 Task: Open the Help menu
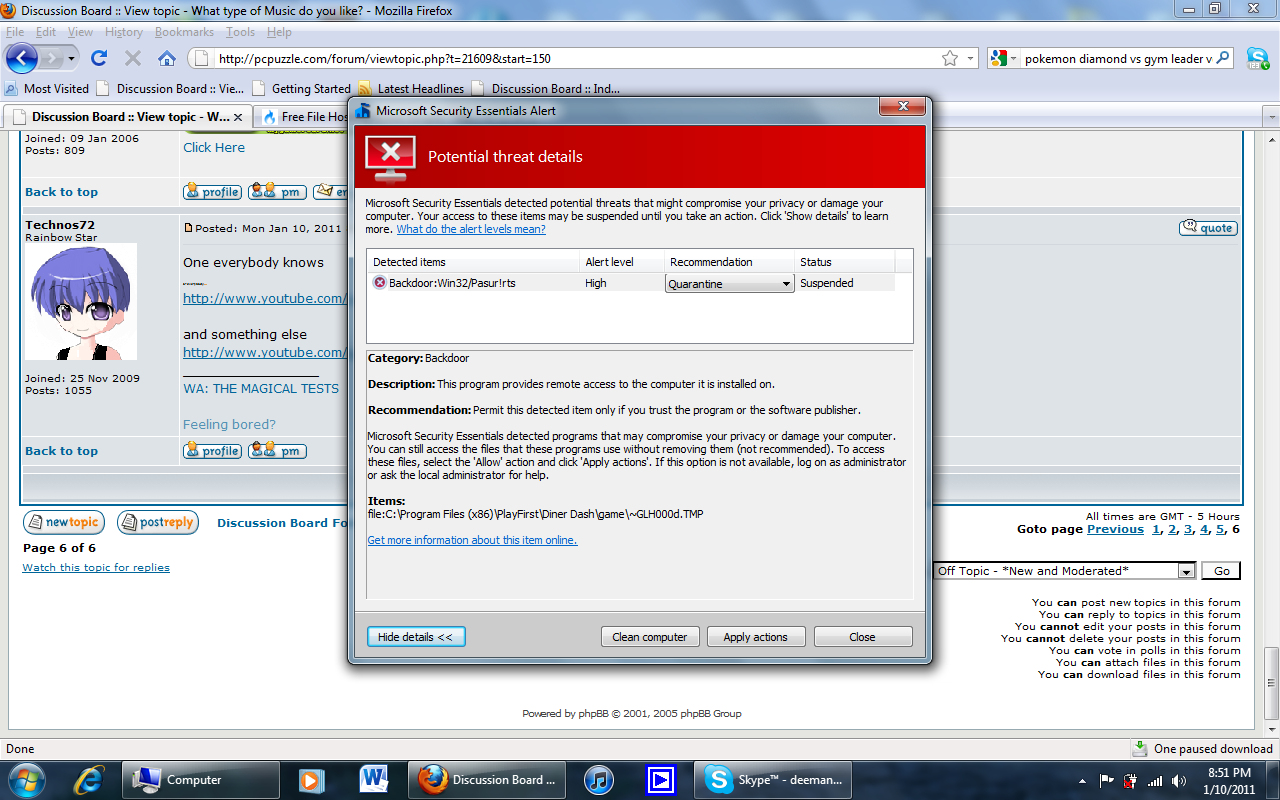point(279,32)
